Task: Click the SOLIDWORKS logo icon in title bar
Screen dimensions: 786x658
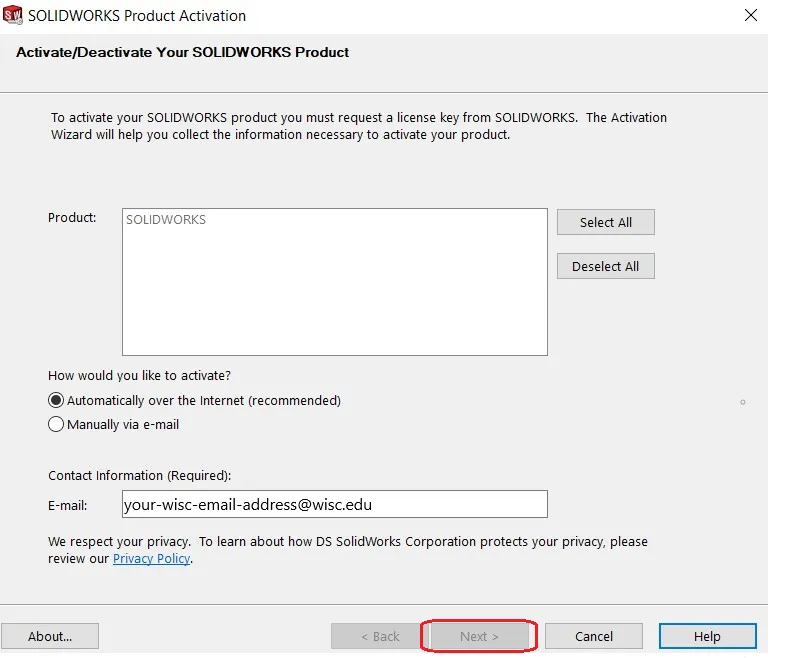Action: tap(13, 16)
